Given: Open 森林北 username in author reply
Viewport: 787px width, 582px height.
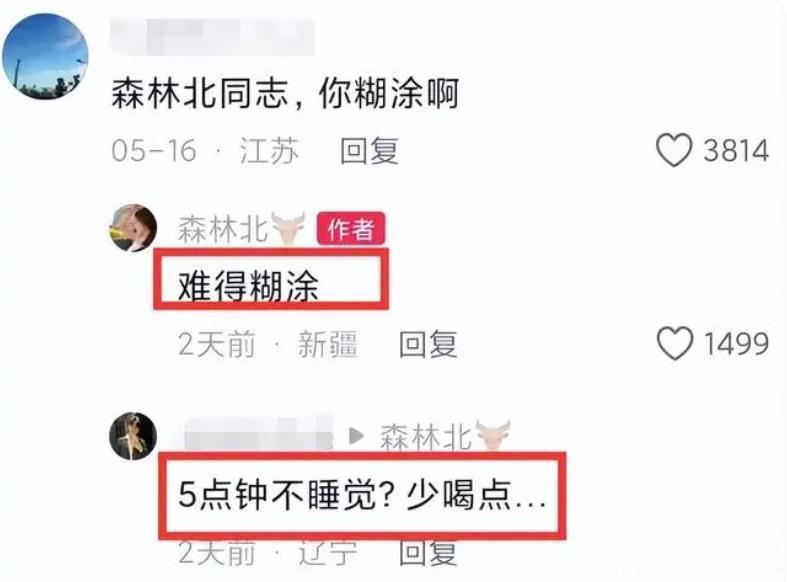Looking at the screenshot, I should (223, 229).
